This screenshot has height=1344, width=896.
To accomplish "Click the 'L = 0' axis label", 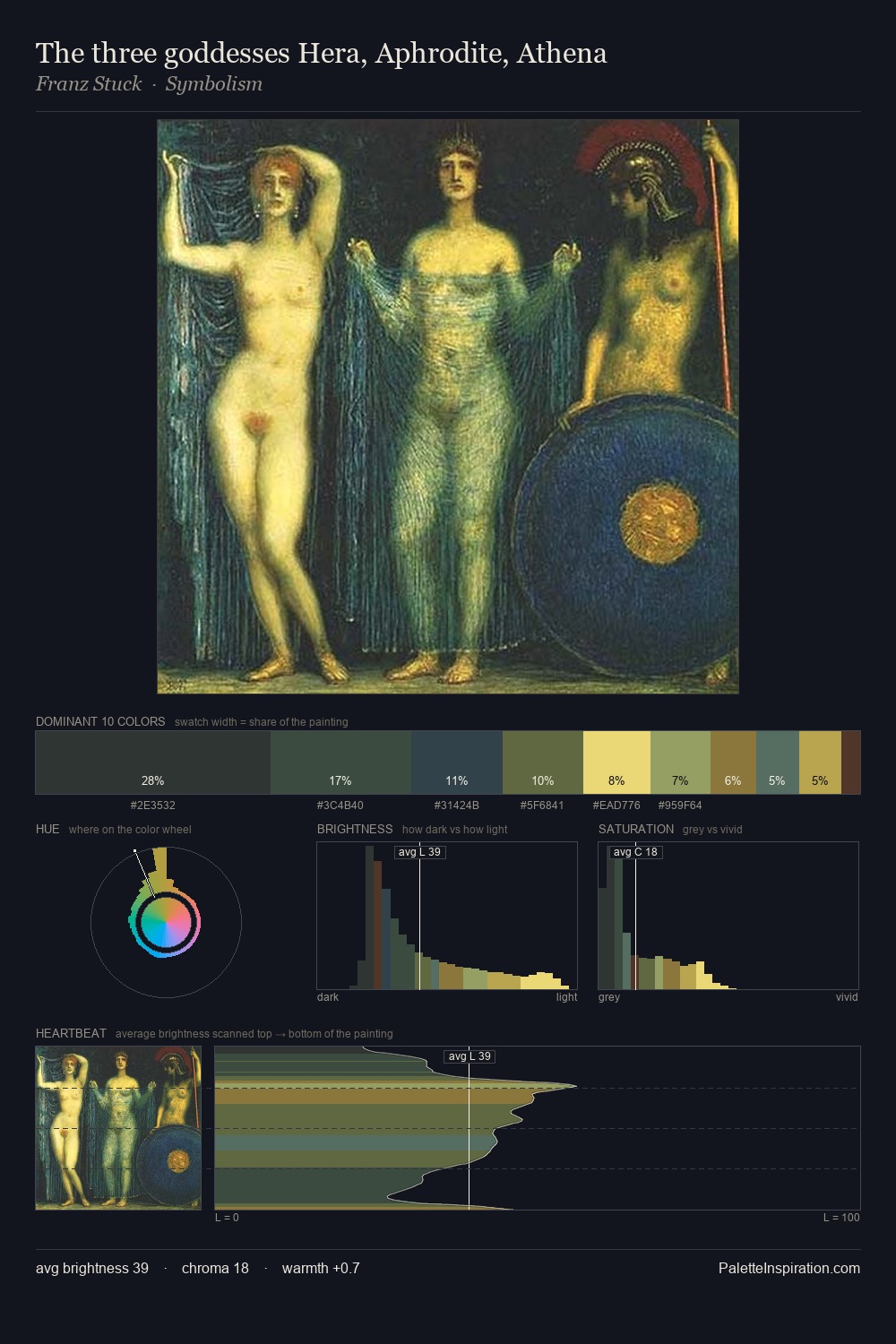I will click(227, 1218).
